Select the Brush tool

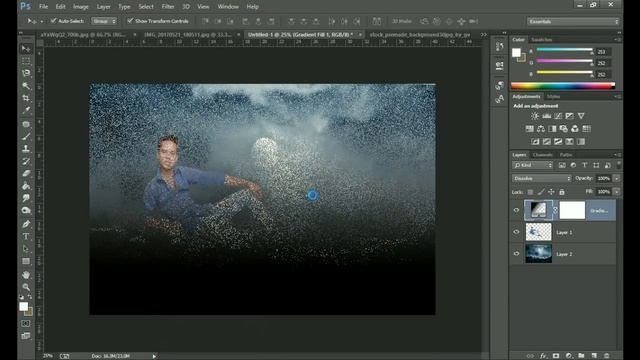pyautogui.click(x=26, y=136)
